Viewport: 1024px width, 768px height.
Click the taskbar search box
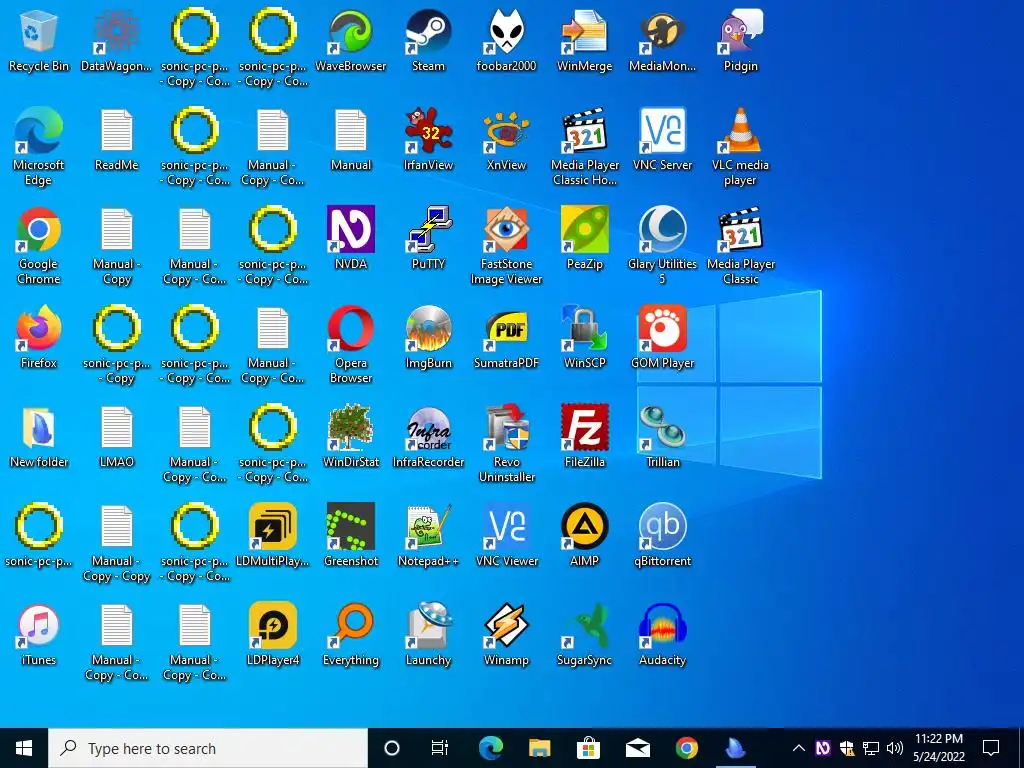208,748
